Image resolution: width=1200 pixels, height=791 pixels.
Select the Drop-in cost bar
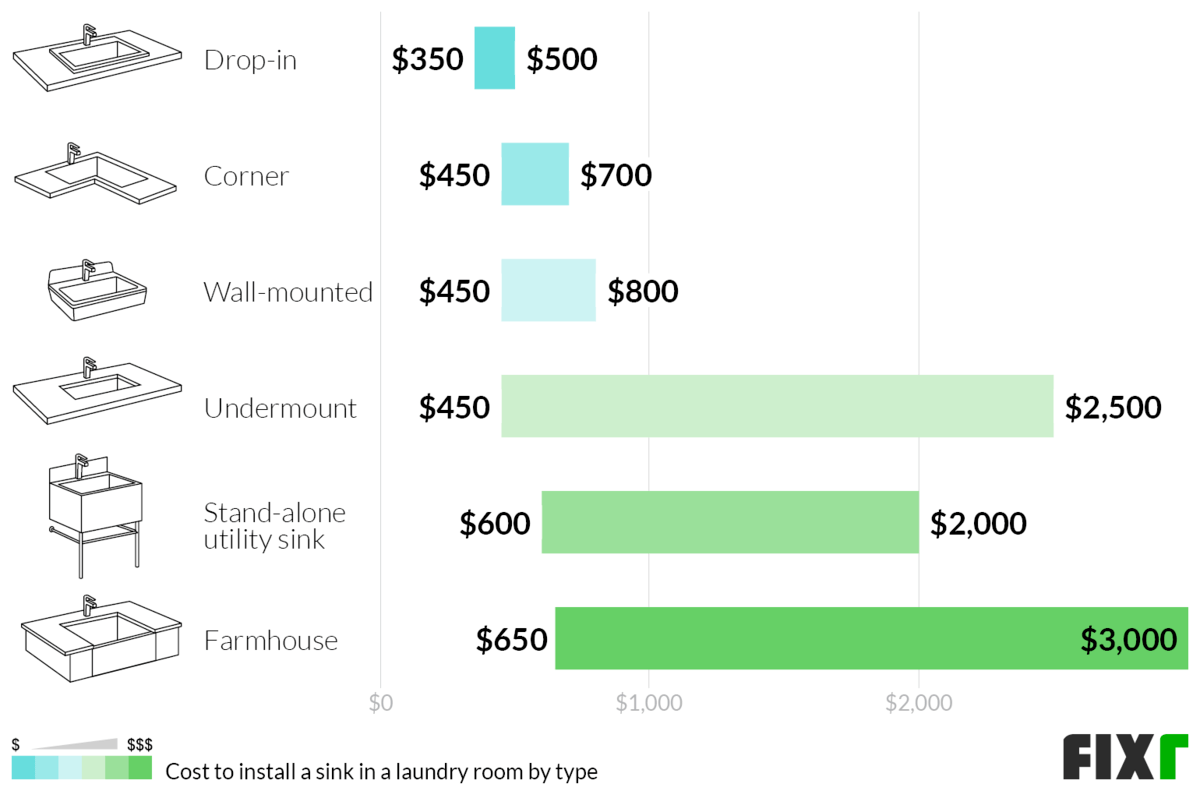click(x=494, y=59)
